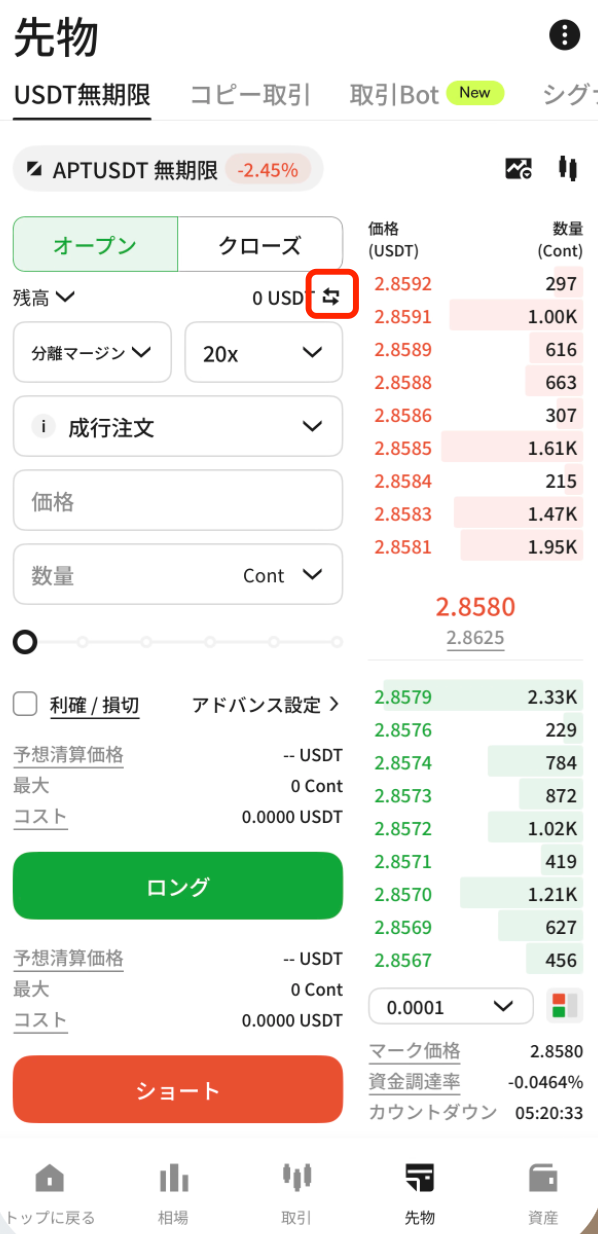
Task: Enable the 利確 / 損切 checkbox
Action: 25,704
